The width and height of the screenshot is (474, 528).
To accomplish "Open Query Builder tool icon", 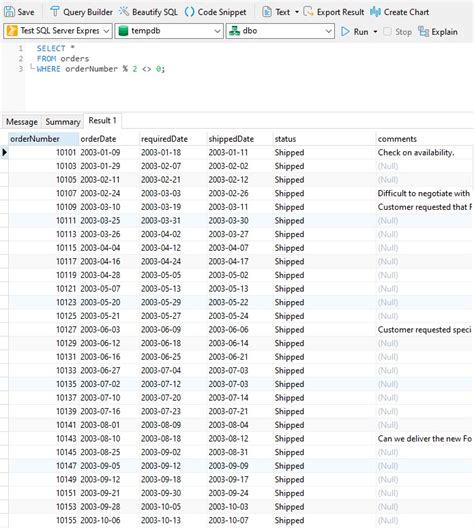I will [x=55, y=12].
